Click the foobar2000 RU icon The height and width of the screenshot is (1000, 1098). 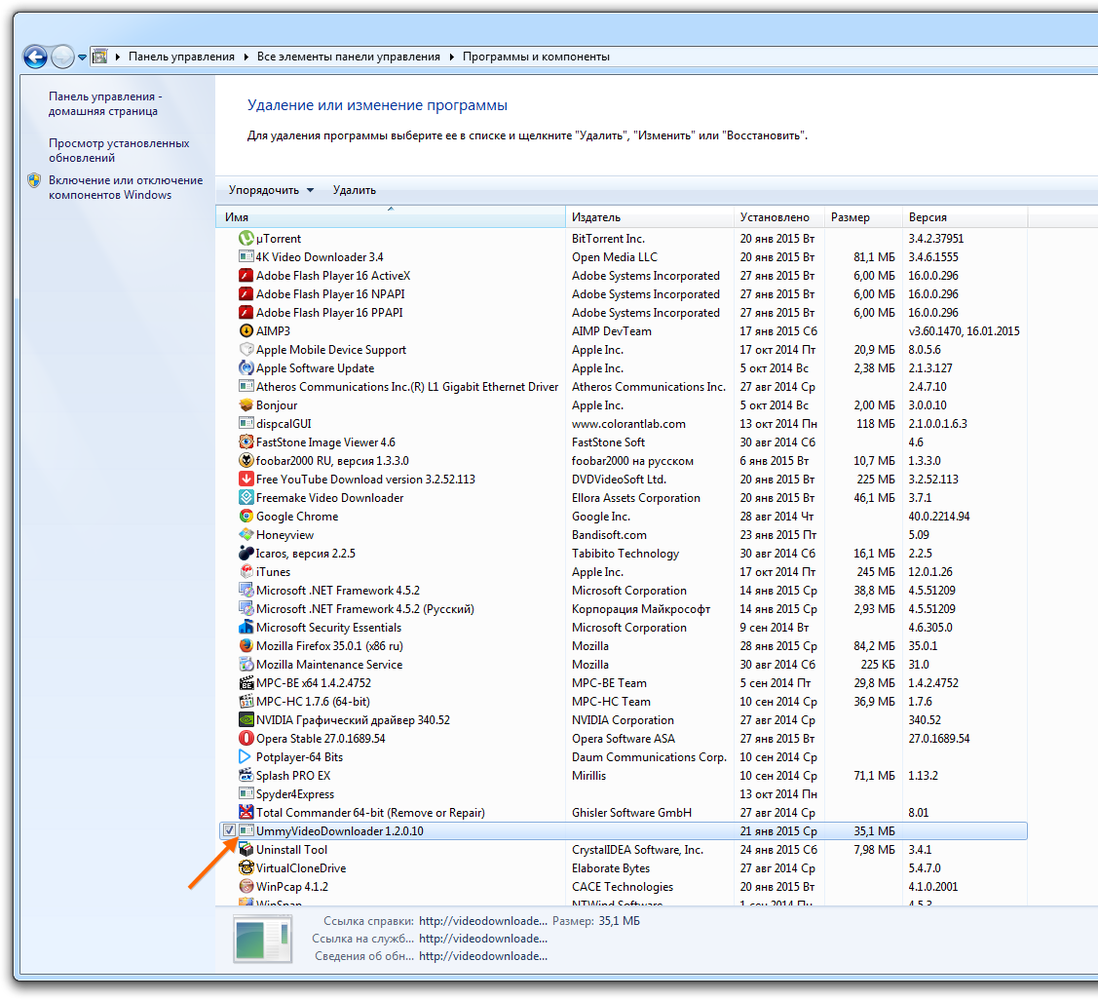[x=246, y=461]
